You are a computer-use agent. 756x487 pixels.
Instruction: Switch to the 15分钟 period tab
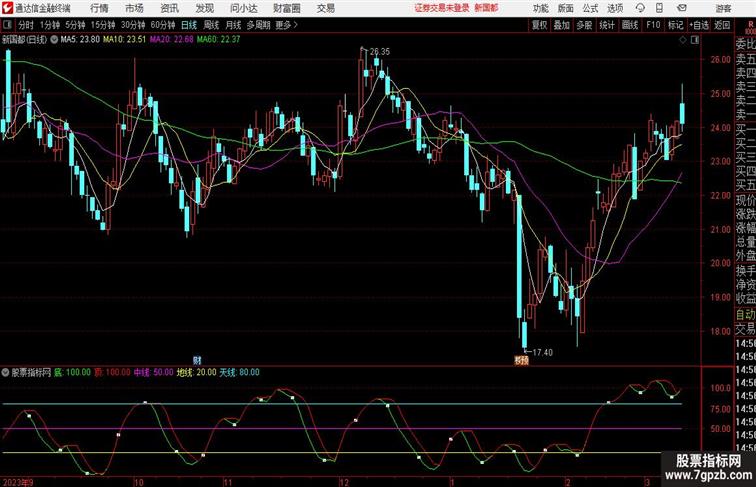[x=103, y=25]
